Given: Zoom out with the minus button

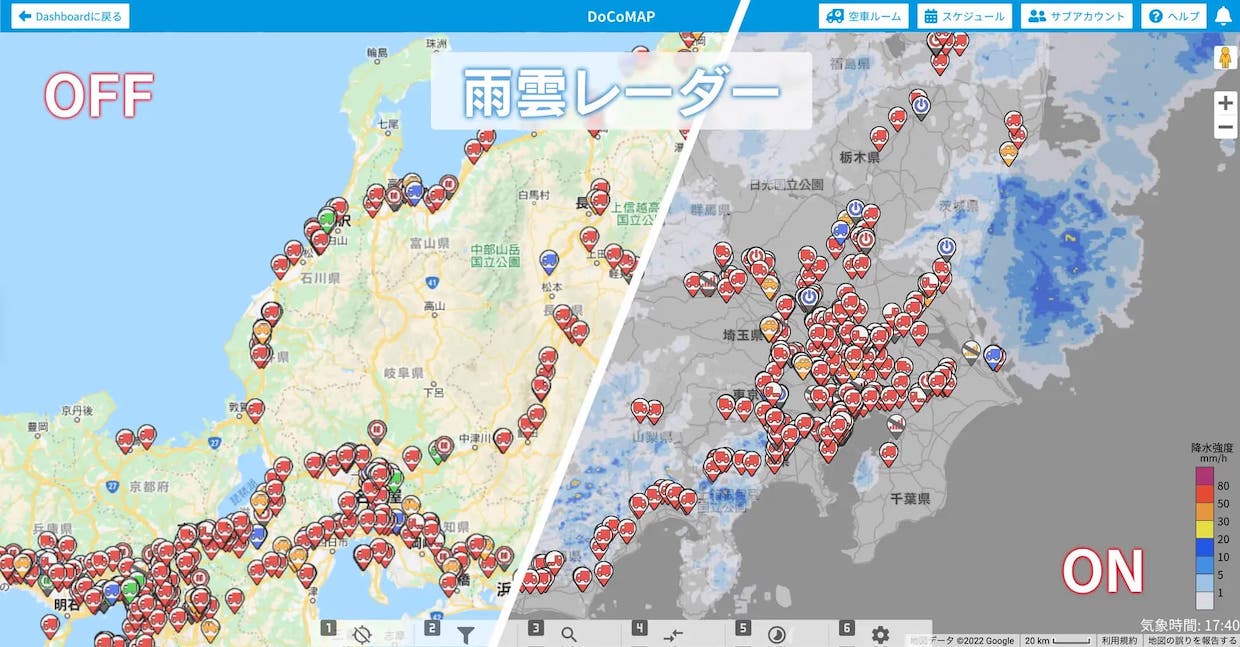Looking at the screenshot, I should pyautogui.click(x=1225, y=128).
